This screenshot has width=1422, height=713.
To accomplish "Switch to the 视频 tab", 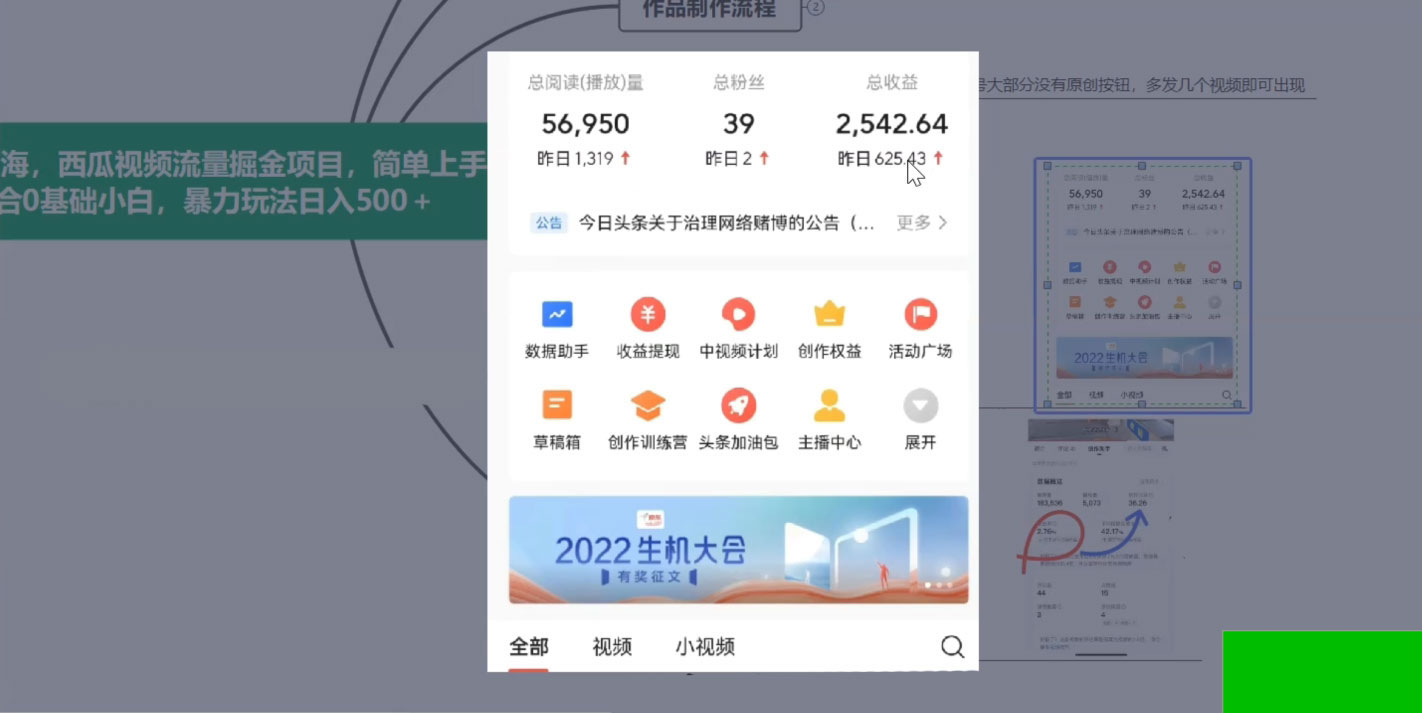I will pos(612,646).
